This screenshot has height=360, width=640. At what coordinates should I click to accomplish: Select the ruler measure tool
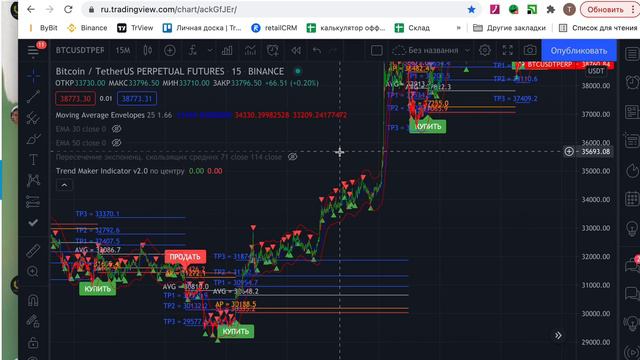tap(33, 251)
